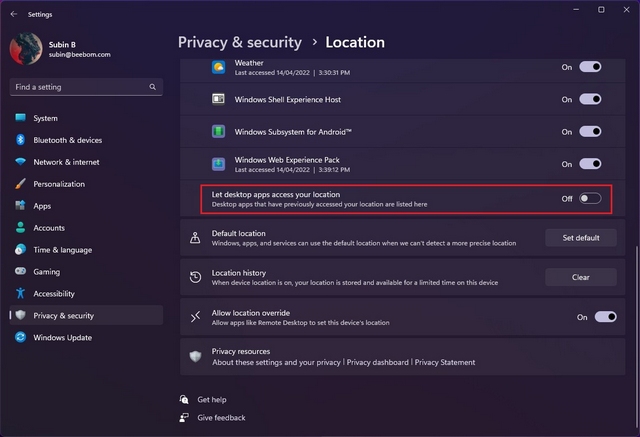Click the Get help icon

pos(184,399)
